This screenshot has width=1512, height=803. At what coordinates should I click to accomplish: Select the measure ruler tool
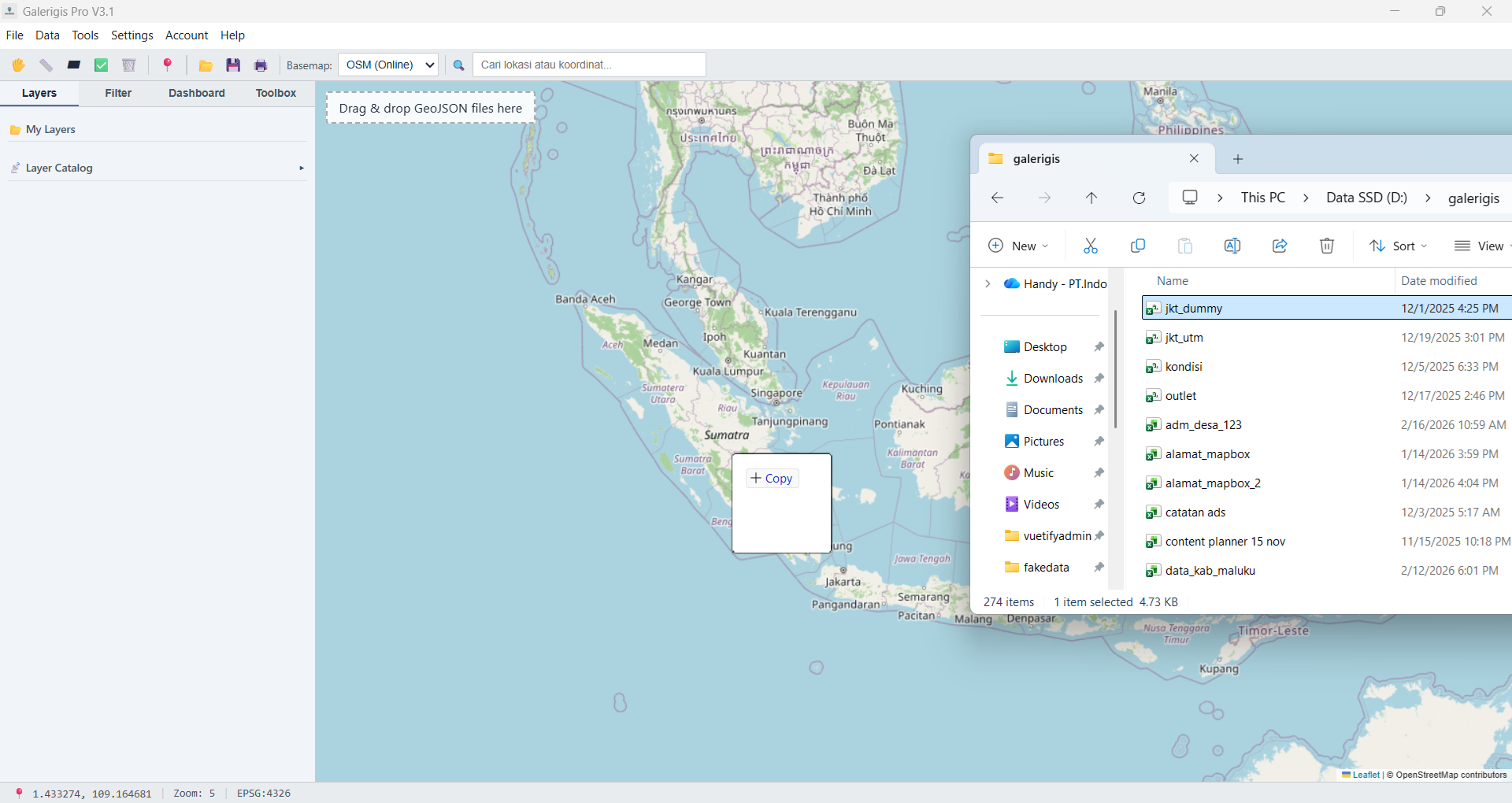[46, 65]
